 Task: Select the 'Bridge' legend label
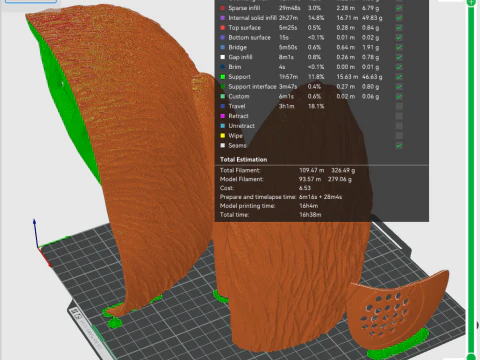point(237,47)
